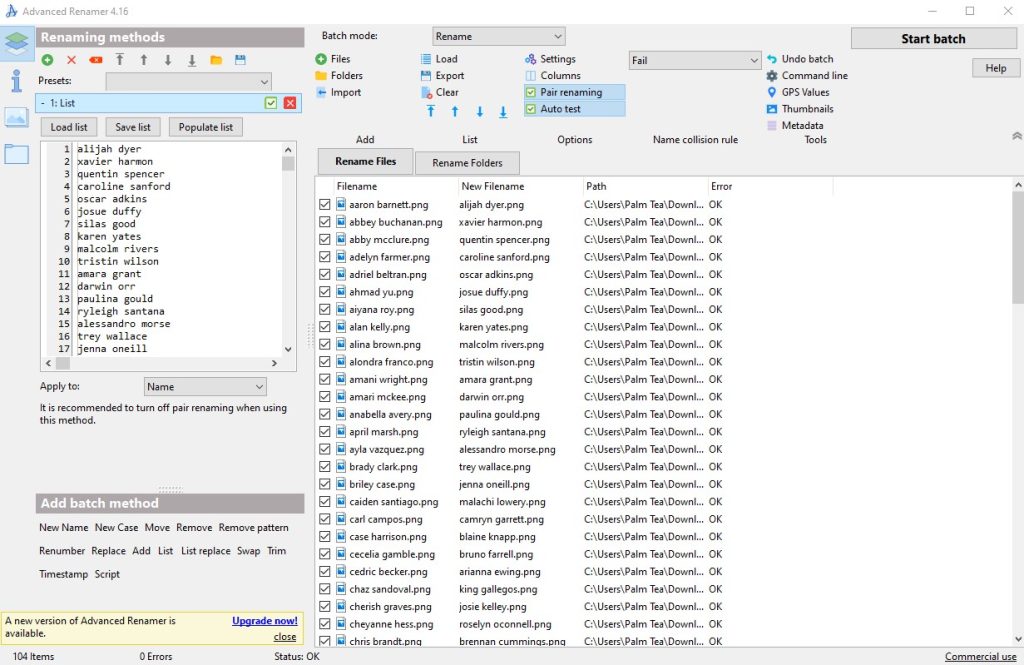Click the red X delete method icon
Screen dimensions: 1024x665
[71, 60]
